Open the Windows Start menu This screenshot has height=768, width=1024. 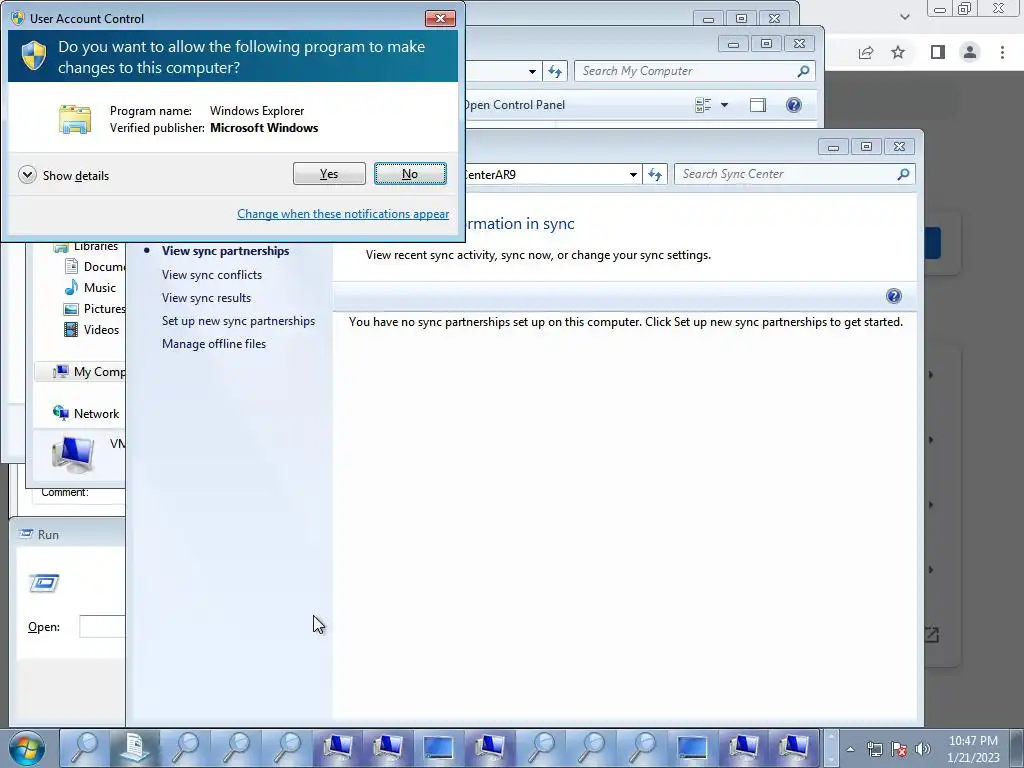coord(27,748)
